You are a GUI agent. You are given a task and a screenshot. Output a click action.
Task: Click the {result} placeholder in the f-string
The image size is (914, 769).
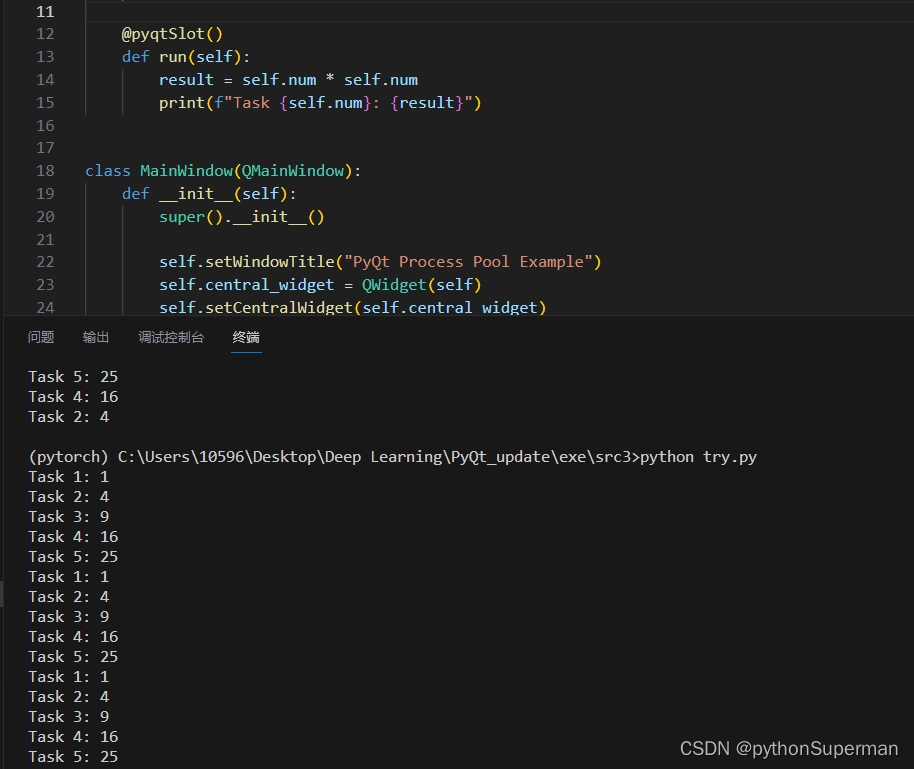click(x=427, y=103)
